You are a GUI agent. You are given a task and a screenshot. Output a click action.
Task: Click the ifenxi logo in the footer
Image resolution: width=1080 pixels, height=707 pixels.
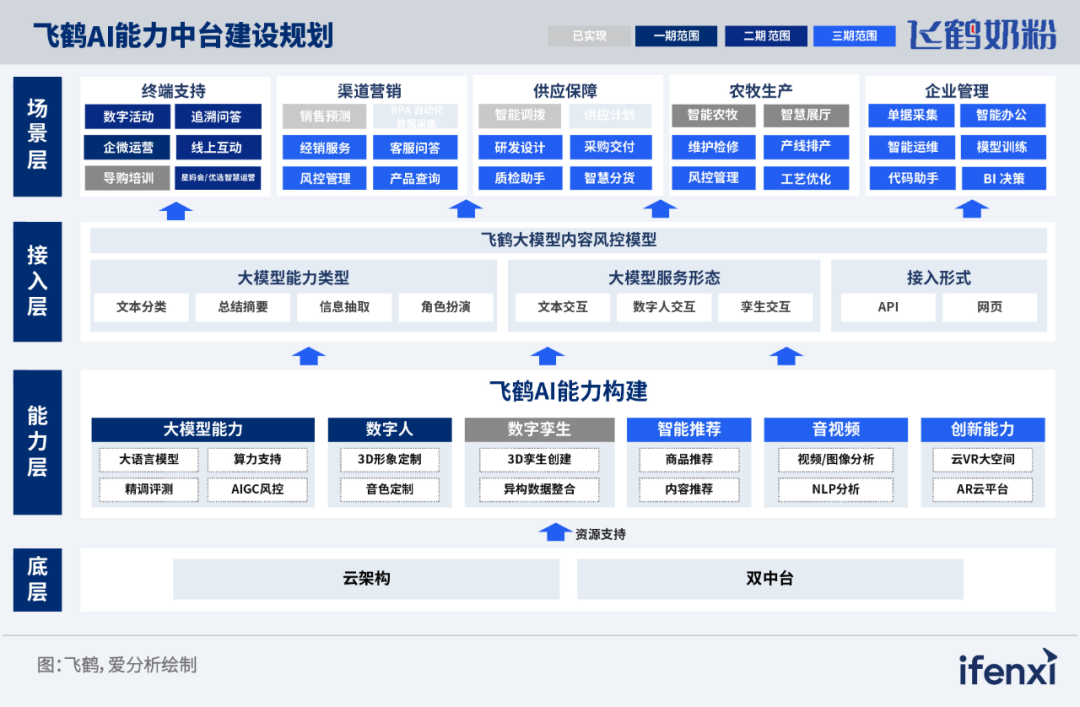tap(1008, 668)
